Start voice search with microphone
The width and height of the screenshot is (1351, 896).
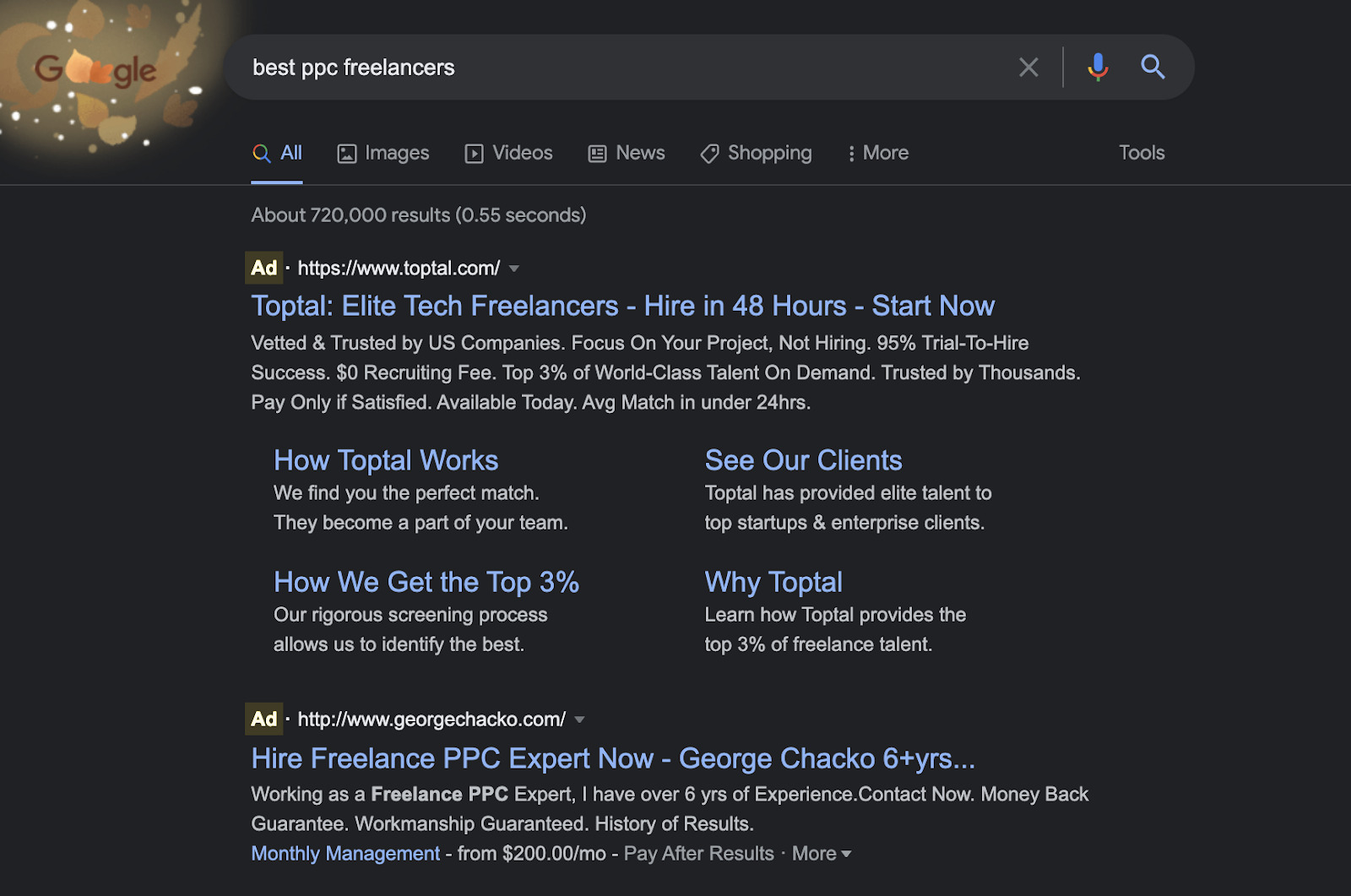pos(1097,67)
